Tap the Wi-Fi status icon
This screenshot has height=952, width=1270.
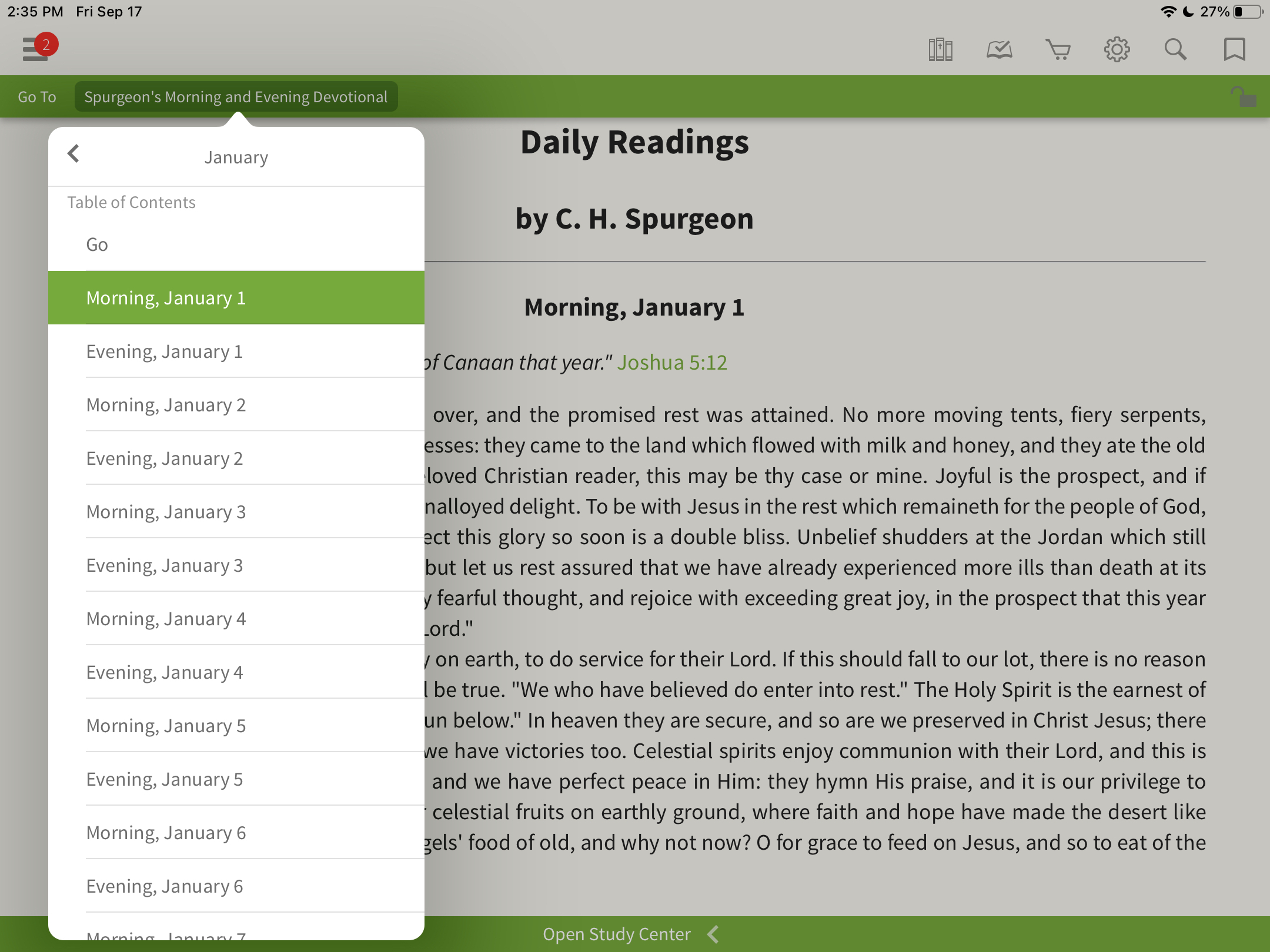pos(1168,12)
